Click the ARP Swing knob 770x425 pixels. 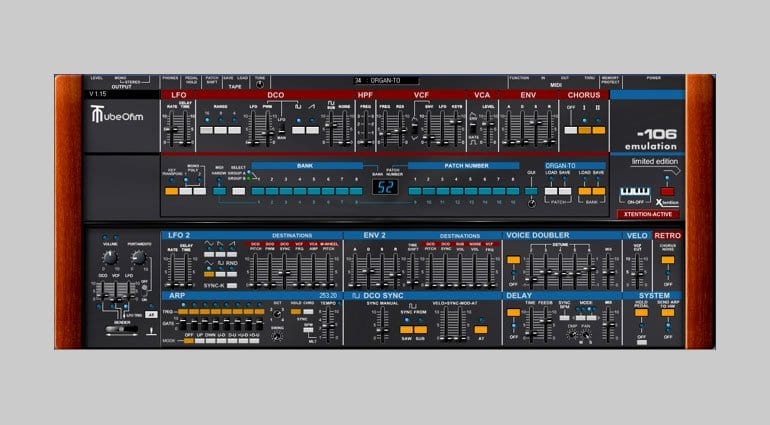(x=277, y=337)
